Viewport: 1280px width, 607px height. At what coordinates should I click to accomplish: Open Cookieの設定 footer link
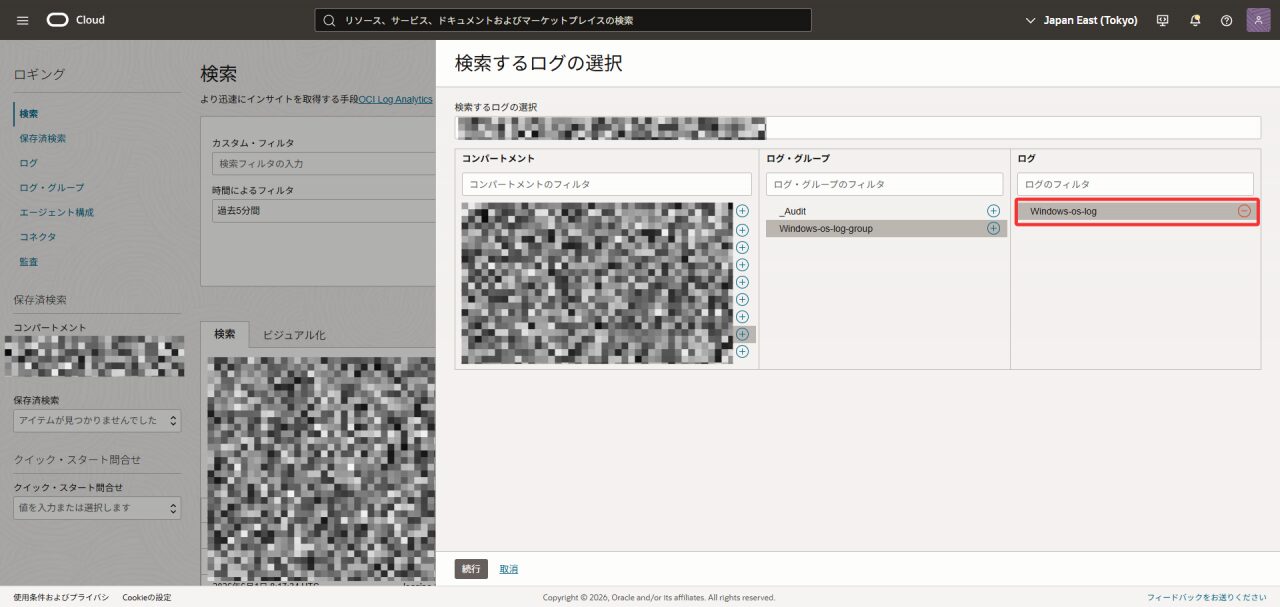147,597
